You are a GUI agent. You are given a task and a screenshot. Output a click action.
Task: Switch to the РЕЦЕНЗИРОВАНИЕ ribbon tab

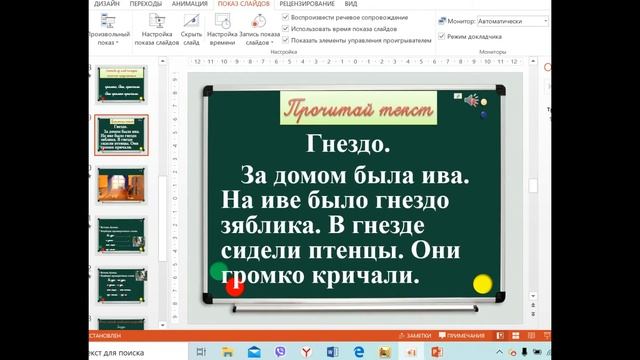[307, 4]
